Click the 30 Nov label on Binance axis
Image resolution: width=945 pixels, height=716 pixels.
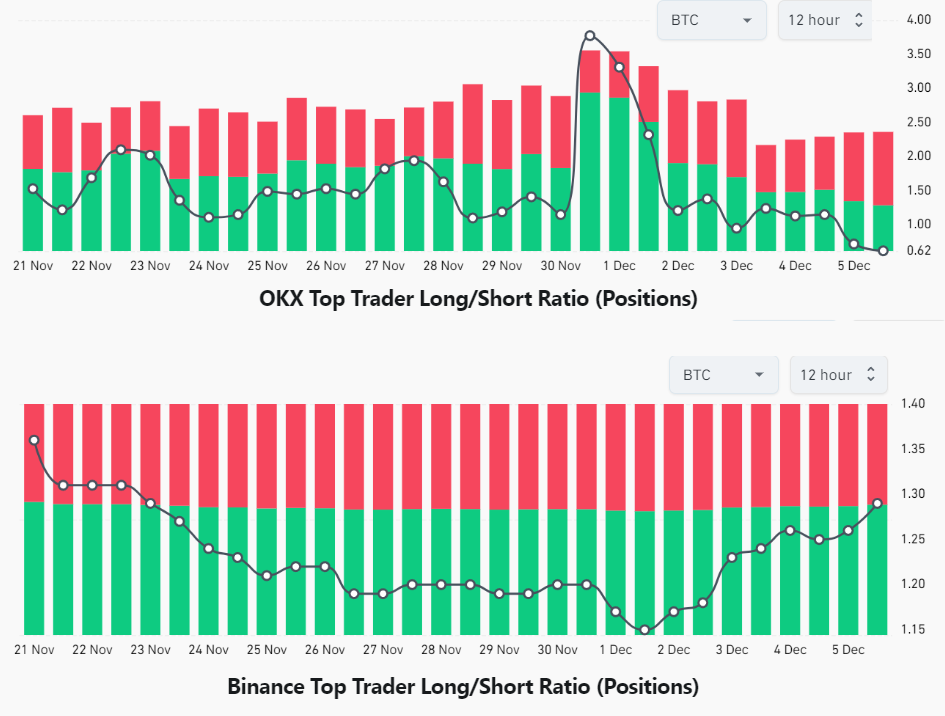(x=557, y=650)
